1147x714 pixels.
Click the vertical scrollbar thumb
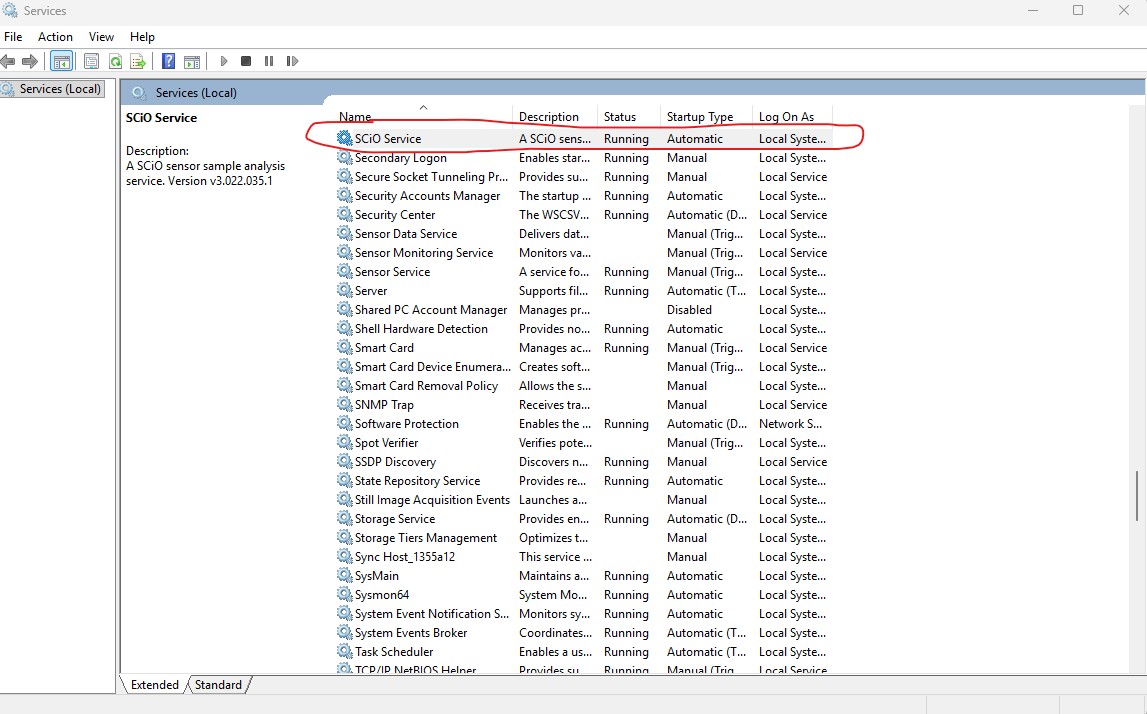1137,495
